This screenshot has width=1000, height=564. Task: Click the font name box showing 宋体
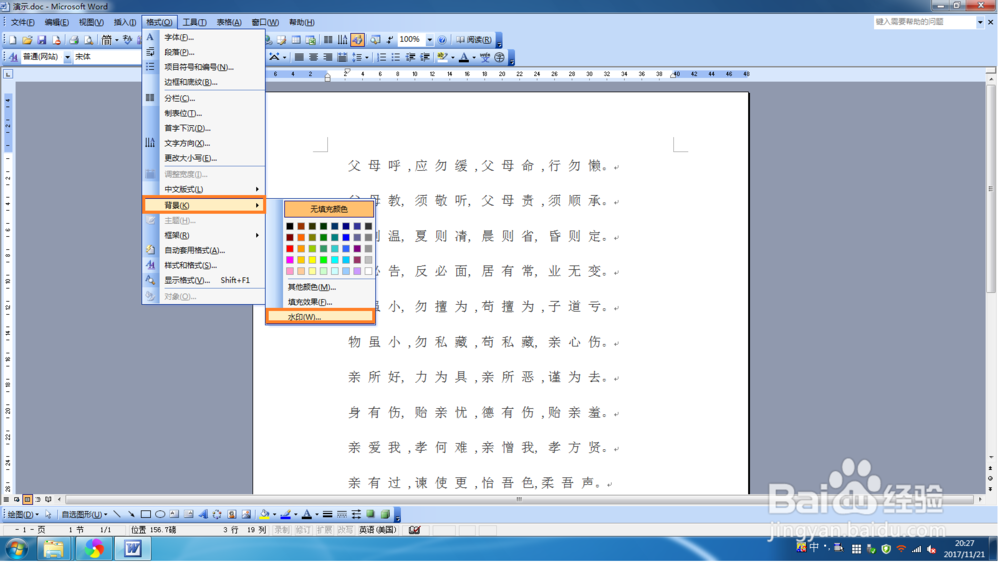(x=105, y=57)
